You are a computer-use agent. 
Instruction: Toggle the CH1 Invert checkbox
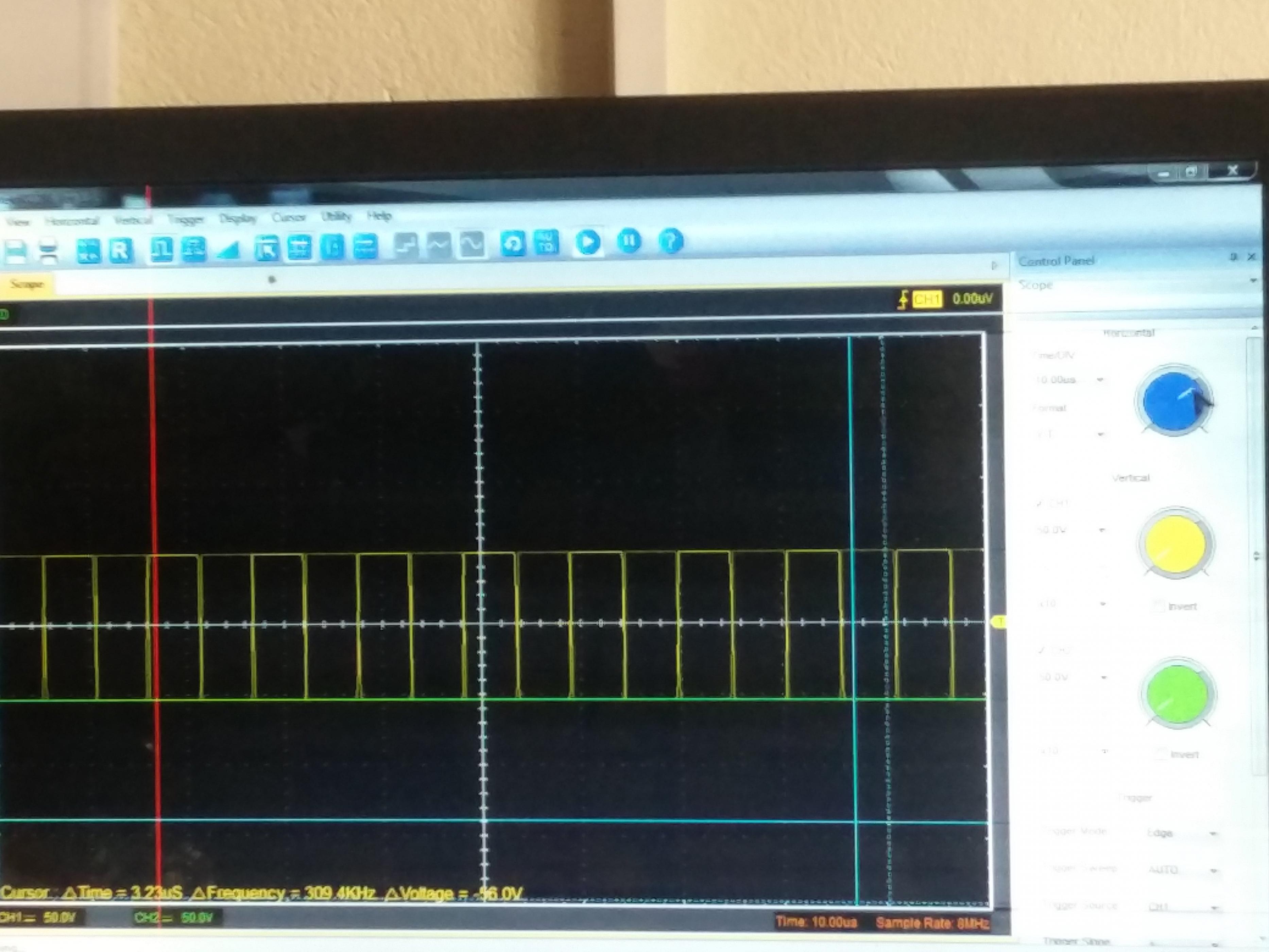coord(1159,606)
